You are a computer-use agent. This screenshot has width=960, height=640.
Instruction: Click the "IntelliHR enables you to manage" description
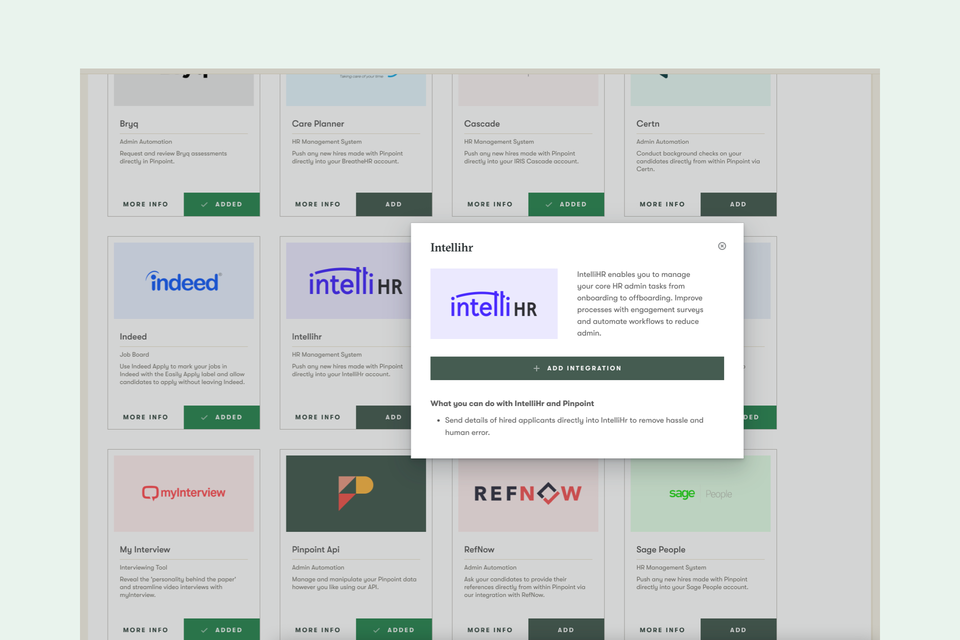[x=640, y=304]
